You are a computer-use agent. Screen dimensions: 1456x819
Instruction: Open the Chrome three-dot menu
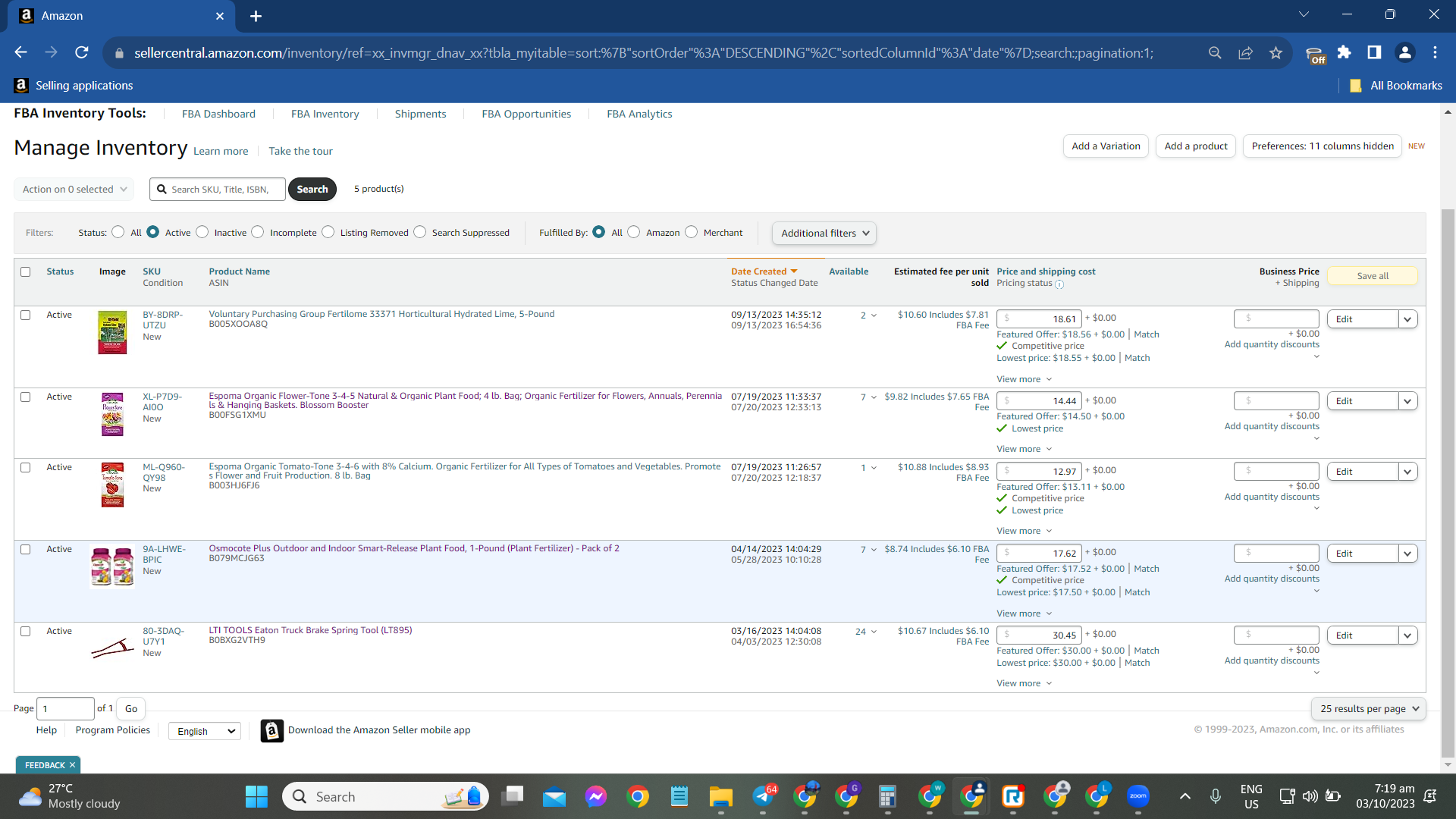click(x=1435, y=52)
